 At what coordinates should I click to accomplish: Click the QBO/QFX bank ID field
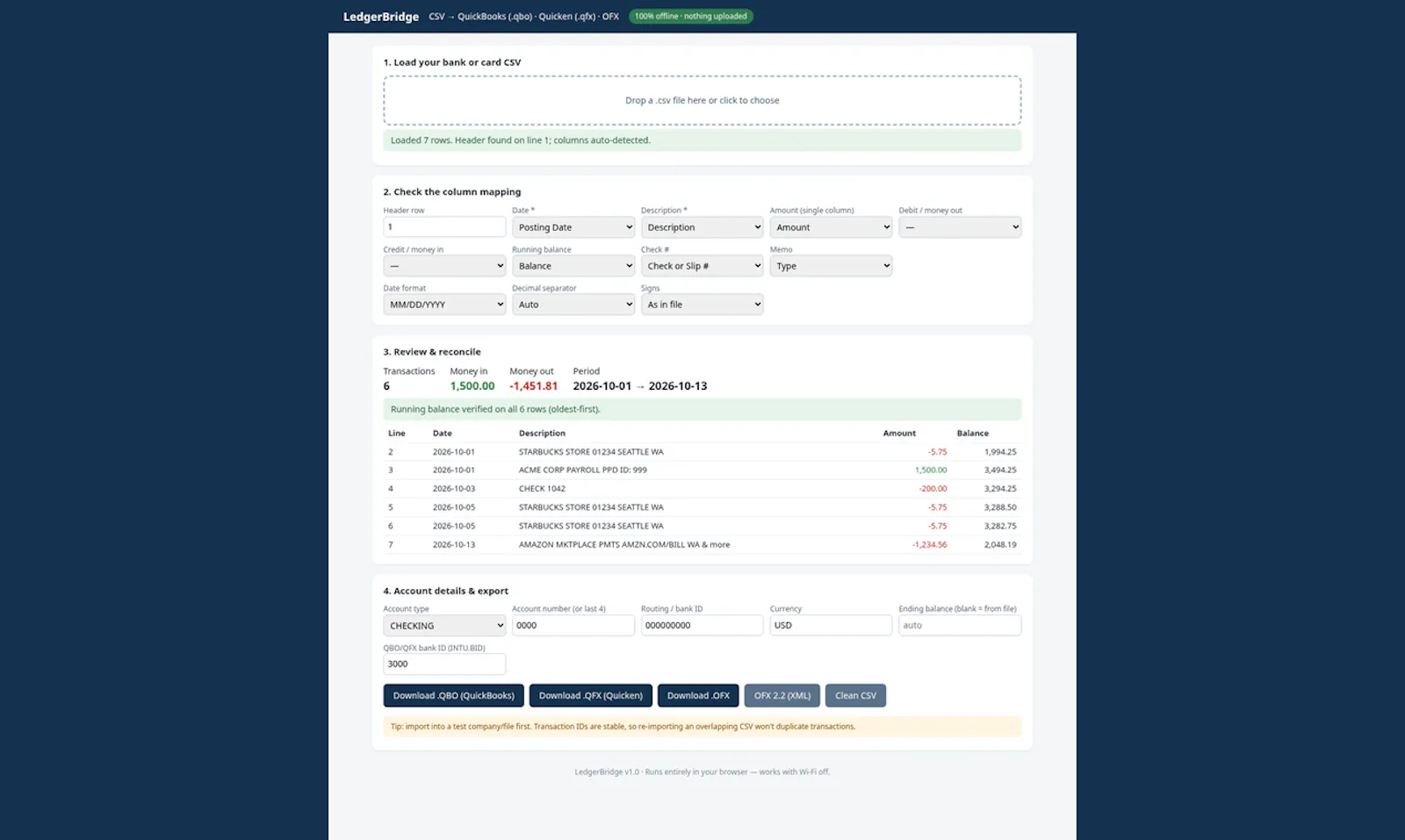(444, 664)
